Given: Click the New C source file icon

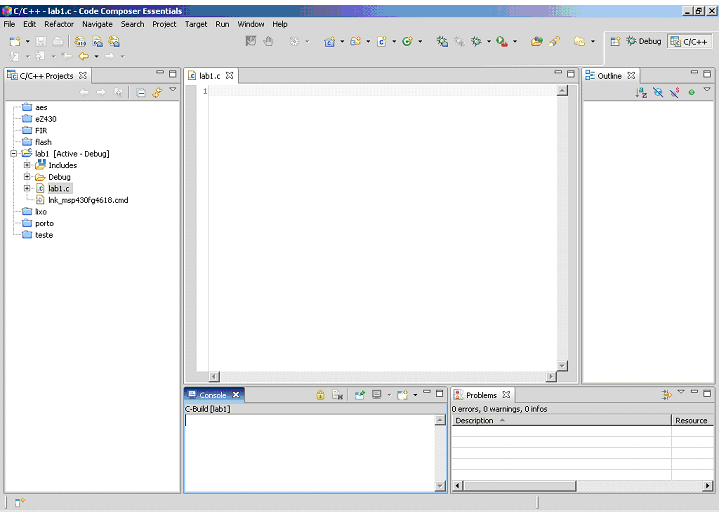Looking at the screenshot, I should click(x=382, y=42).
